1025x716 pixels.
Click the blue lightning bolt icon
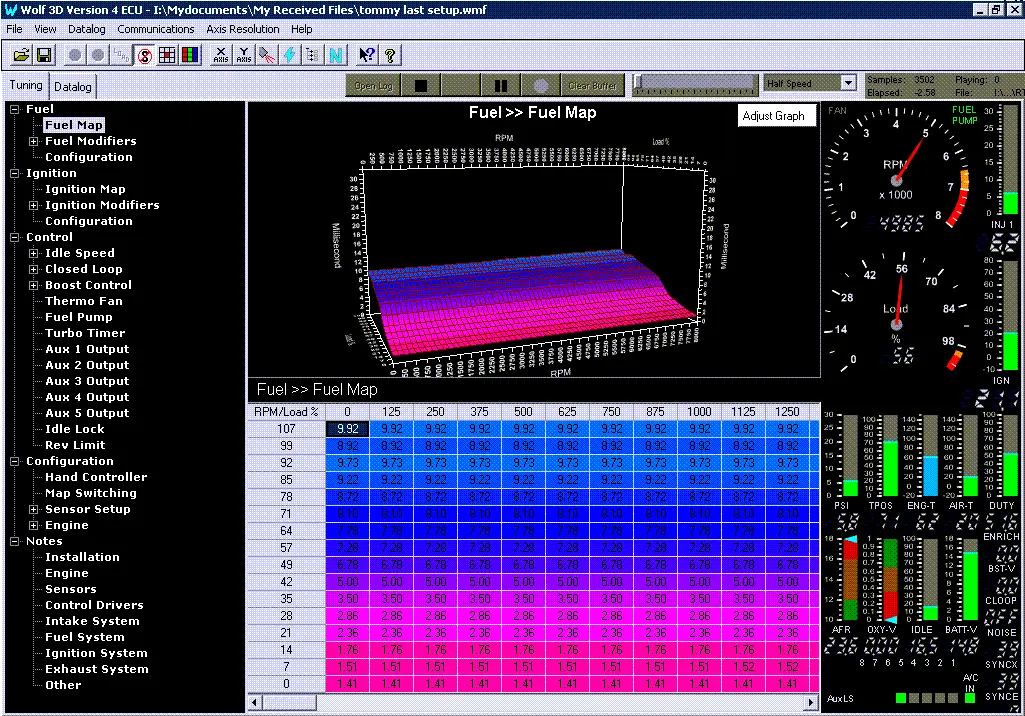[x=290, y=55]
